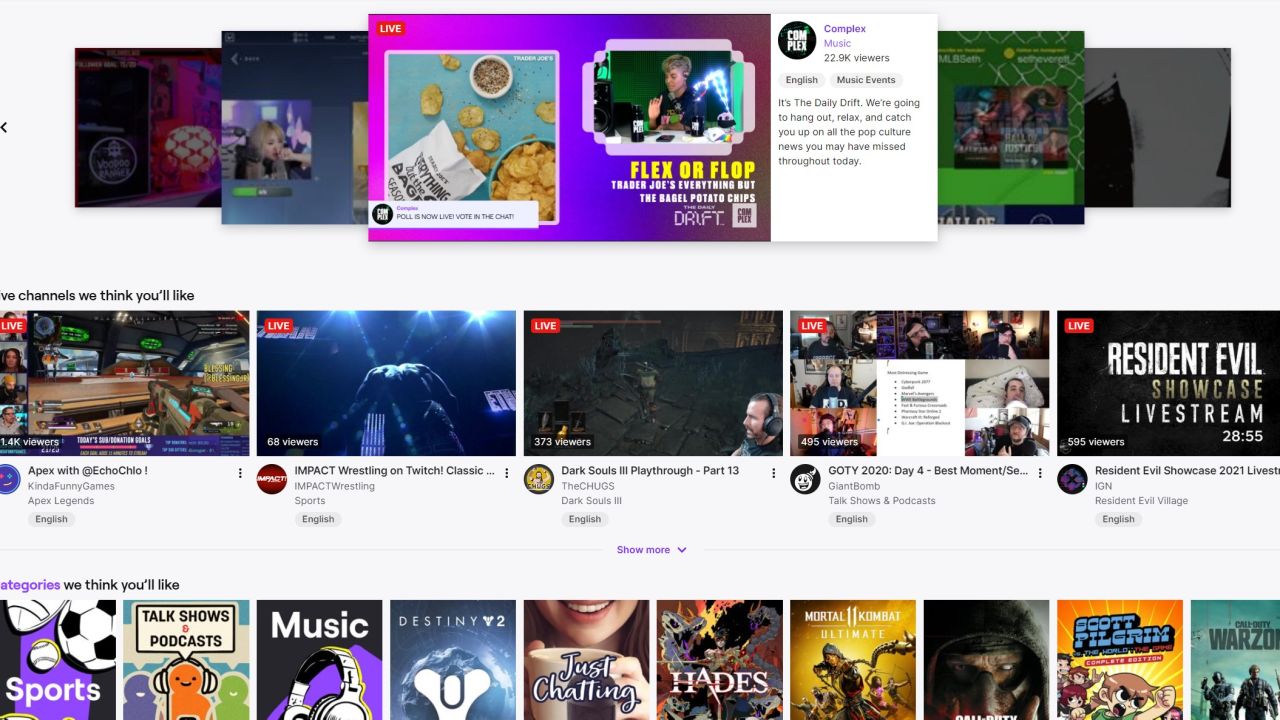Open the Mortal Kombat 11 Ultimate tile
The image size is (1280, 720).
tap(853, 660)
